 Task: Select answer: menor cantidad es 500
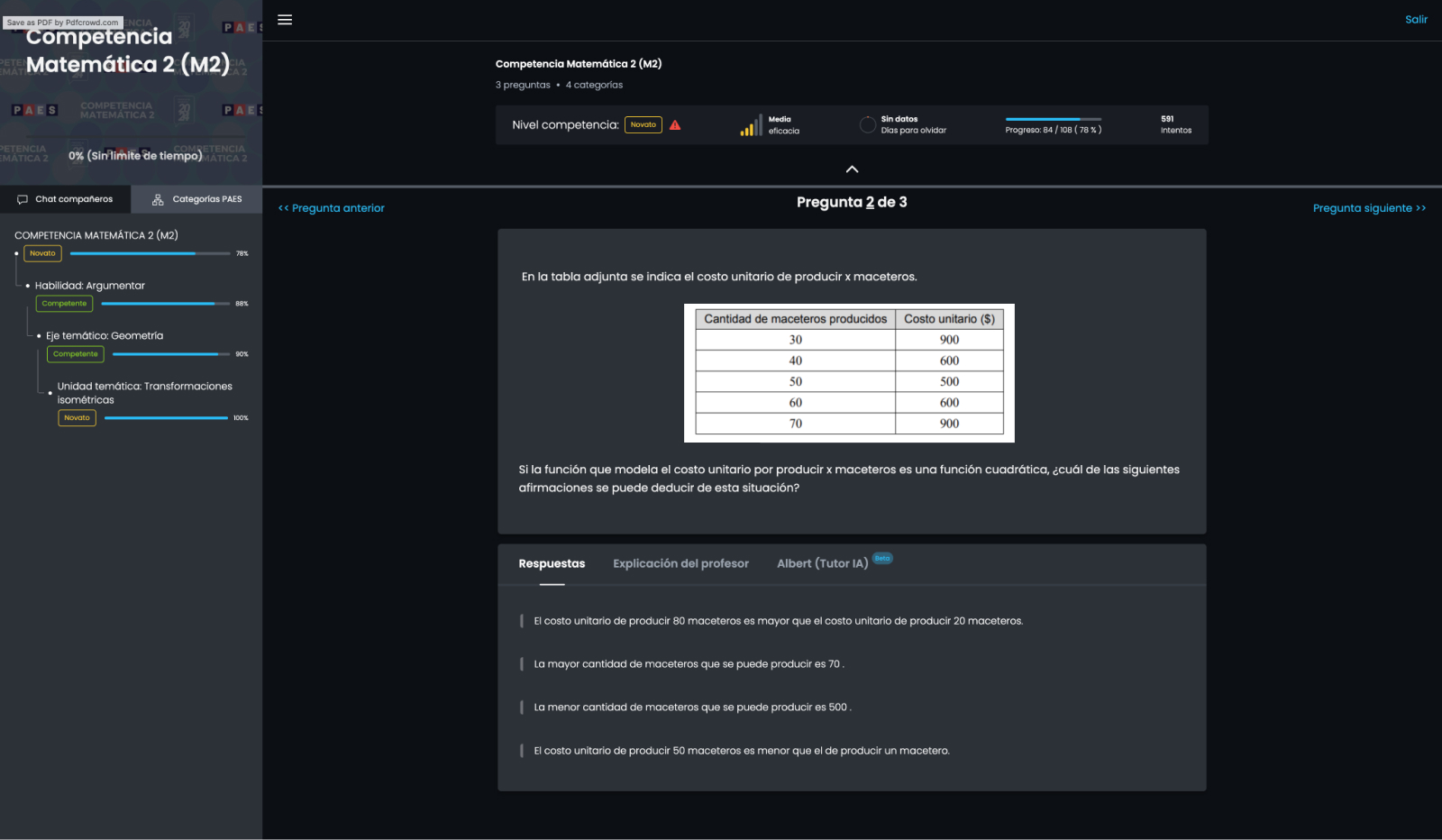(692, 708)
